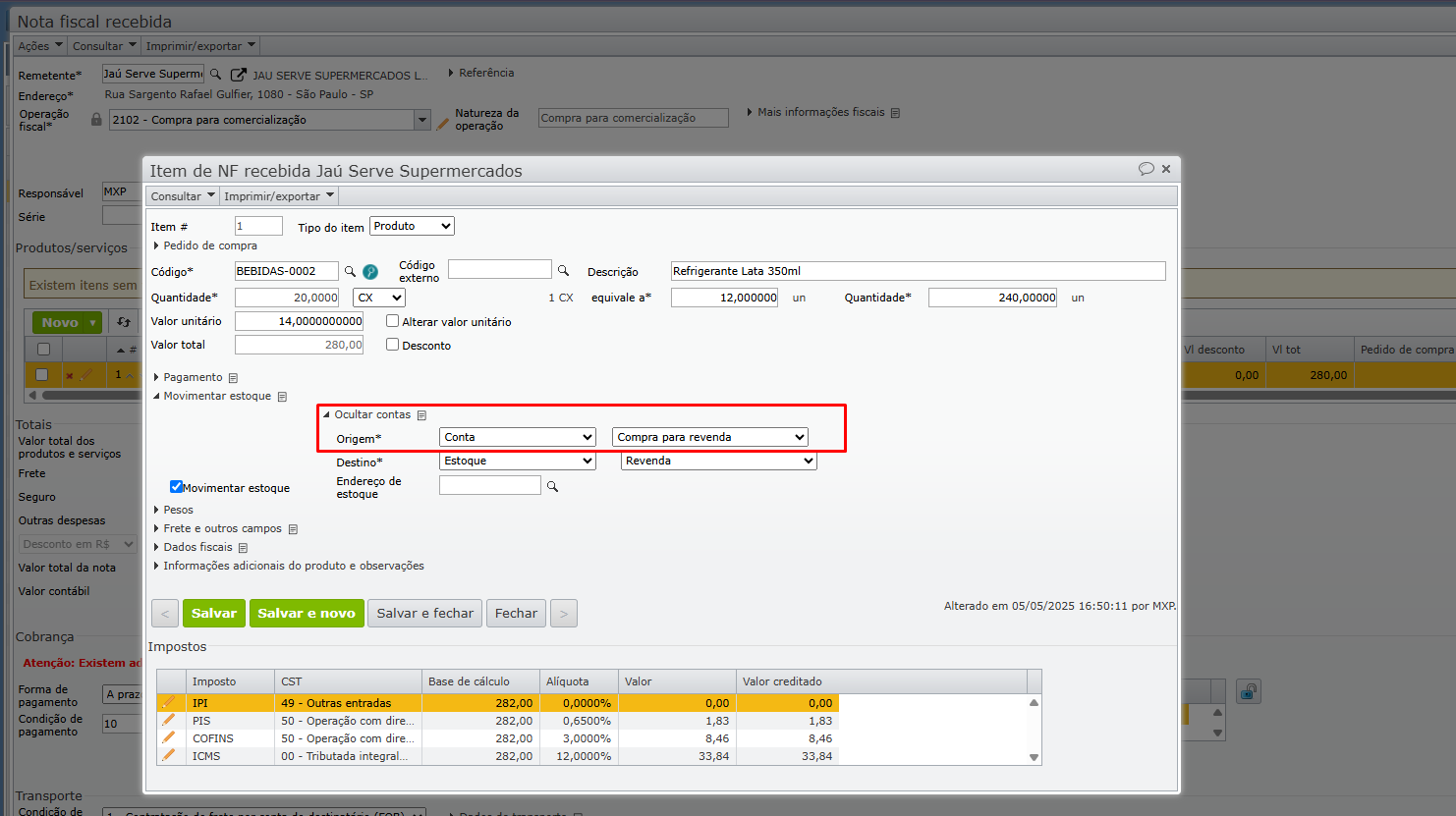The image size is (1456, 816).
Task: Click the Salvar e fechar button
Action: (424, 613)
